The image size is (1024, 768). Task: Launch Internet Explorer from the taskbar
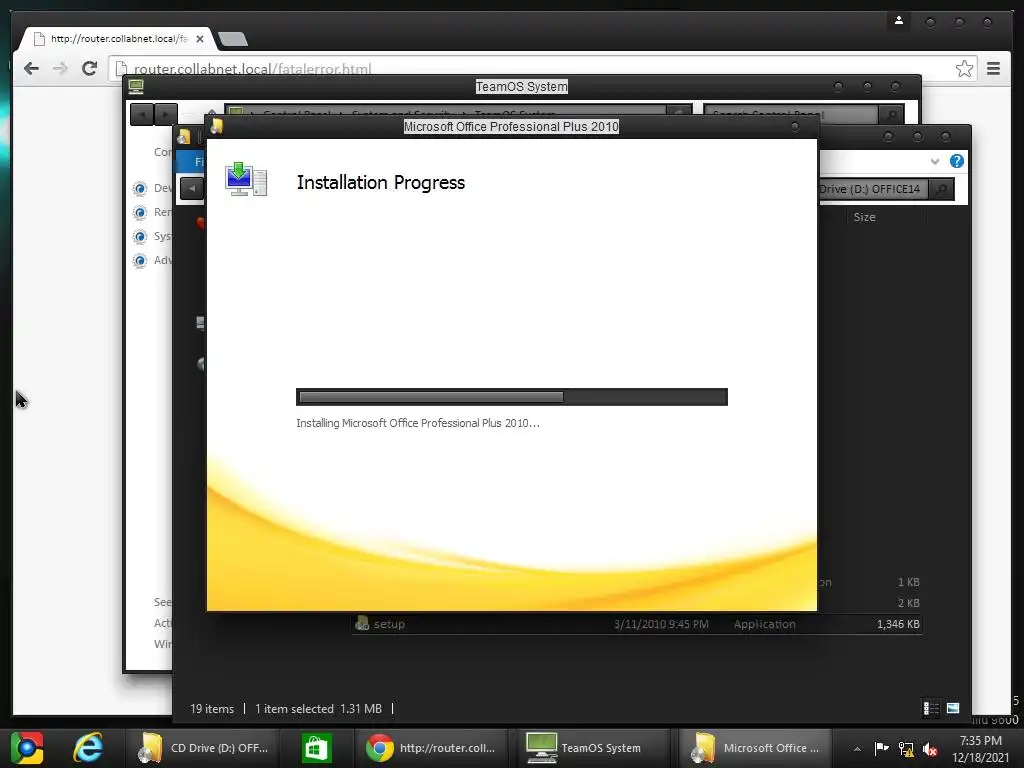click(88, 748)
